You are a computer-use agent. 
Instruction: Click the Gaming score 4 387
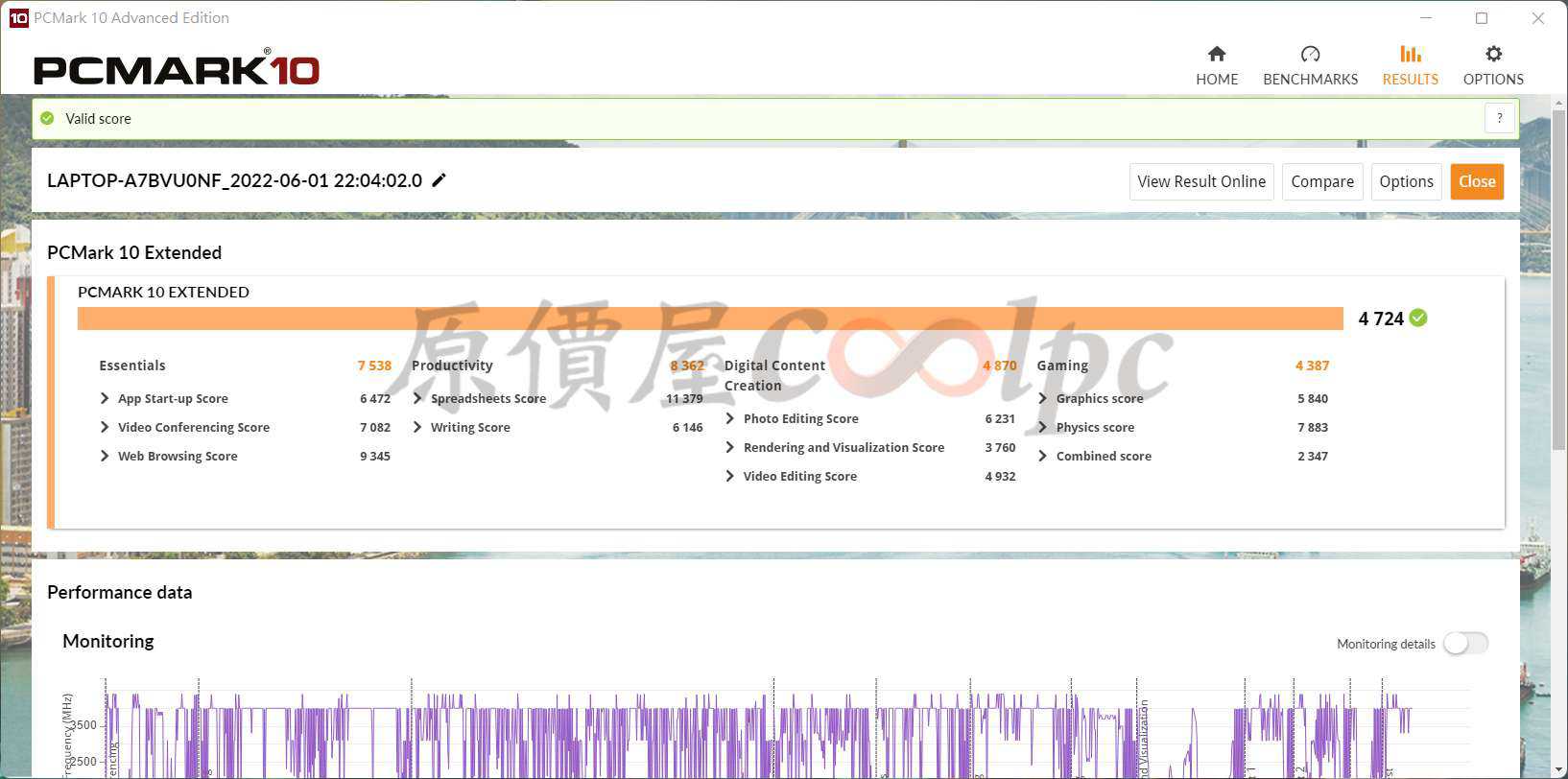(x=1312, y=366)
